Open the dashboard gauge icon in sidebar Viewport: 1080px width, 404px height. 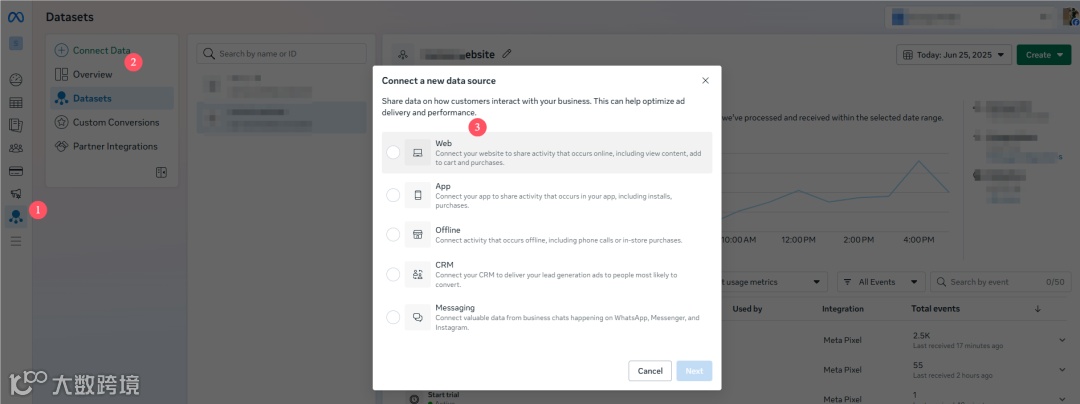point(16,79)
